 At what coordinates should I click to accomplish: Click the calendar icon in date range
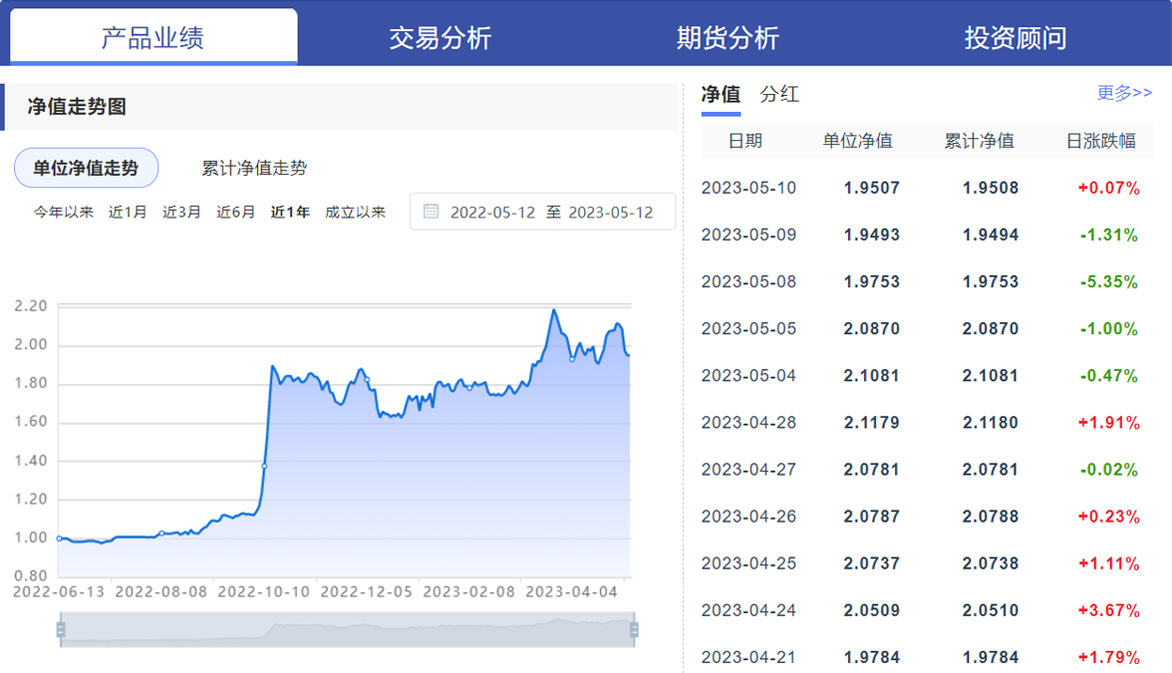[431, 212]
